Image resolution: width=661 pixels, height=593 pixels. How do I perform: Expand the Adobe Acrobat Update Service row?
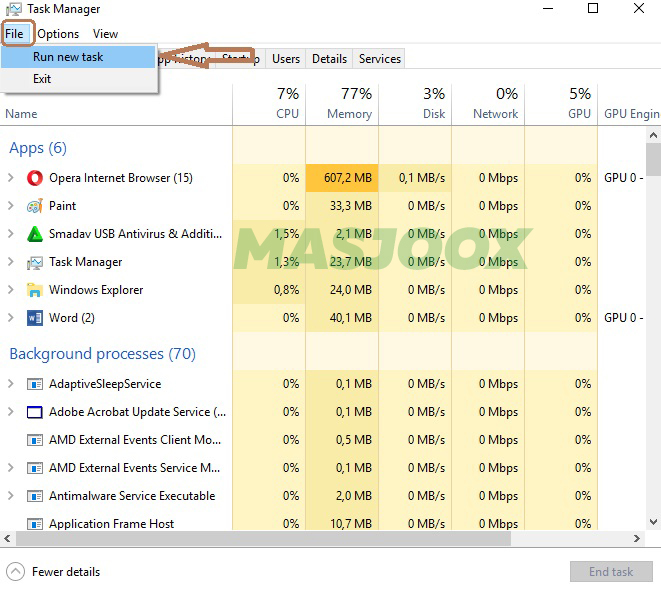[11, 411]
